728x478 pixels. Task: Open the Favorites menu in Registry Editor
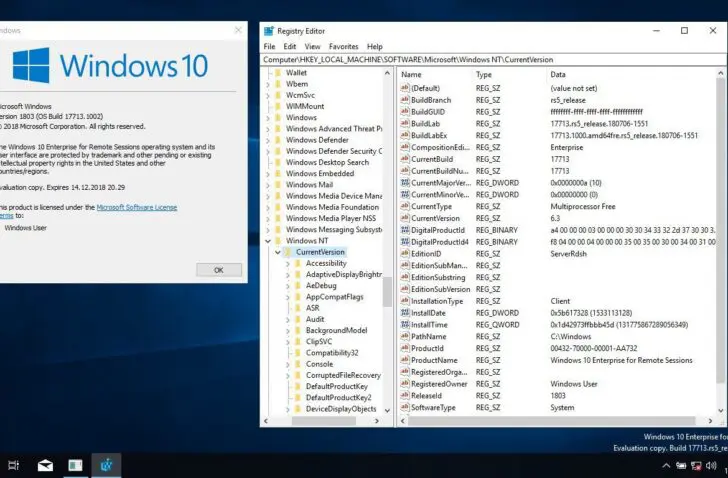(344, 46)
